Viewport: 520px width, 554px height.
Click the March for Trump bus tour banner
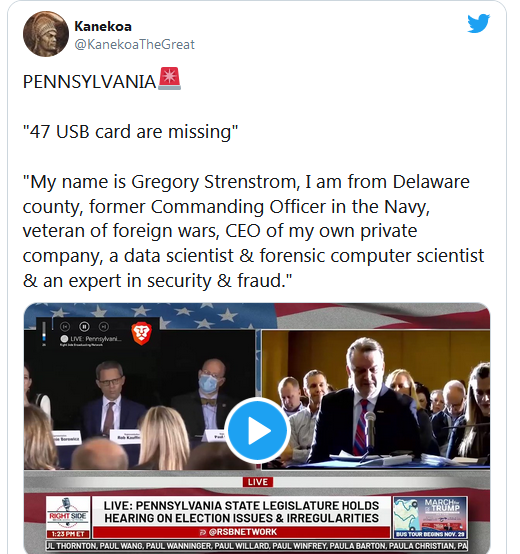(x=430, y=517)
